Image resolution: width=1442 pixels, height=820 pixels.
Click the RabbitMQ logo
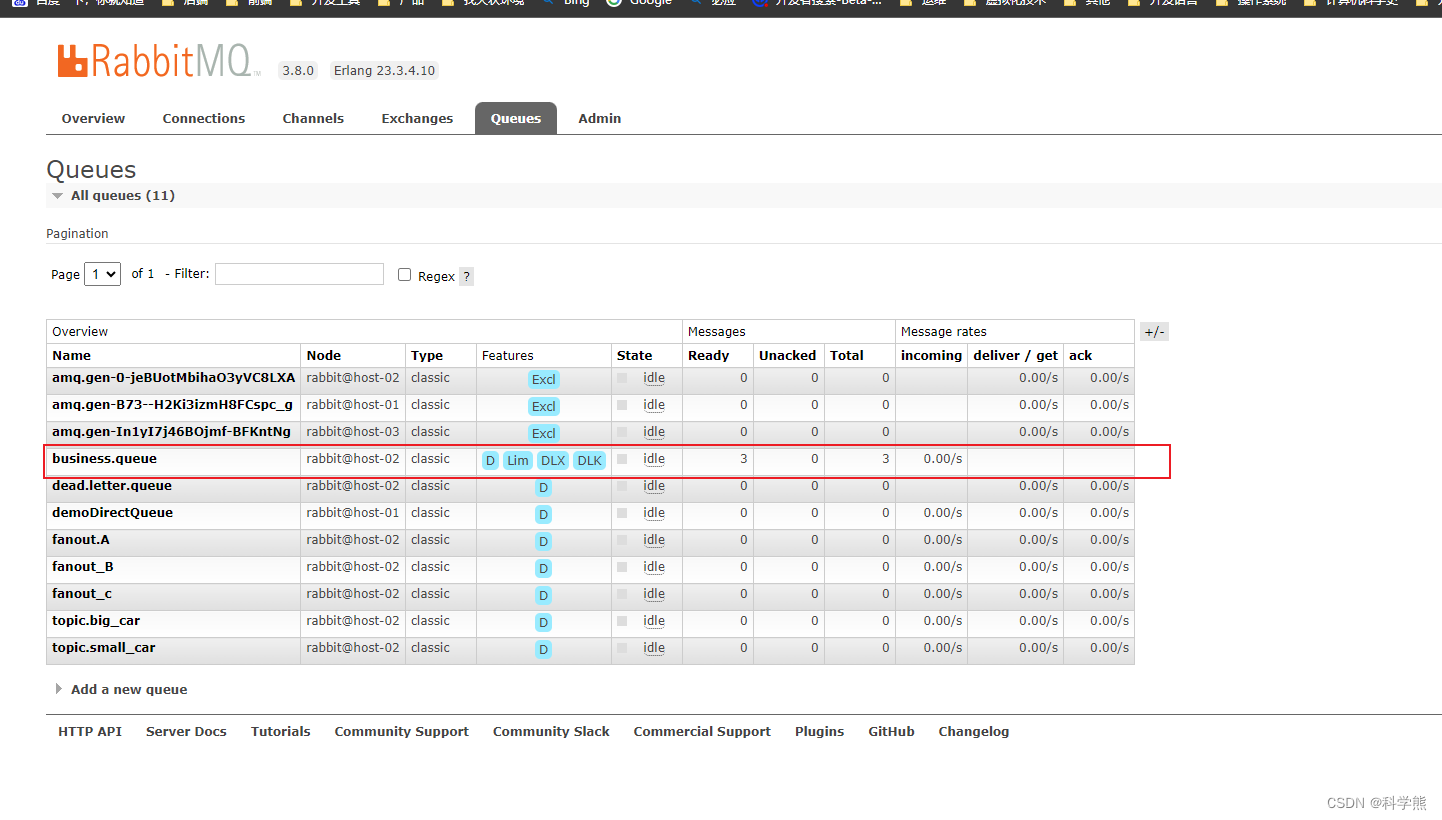pyautogui.click(x=158, y=62)
